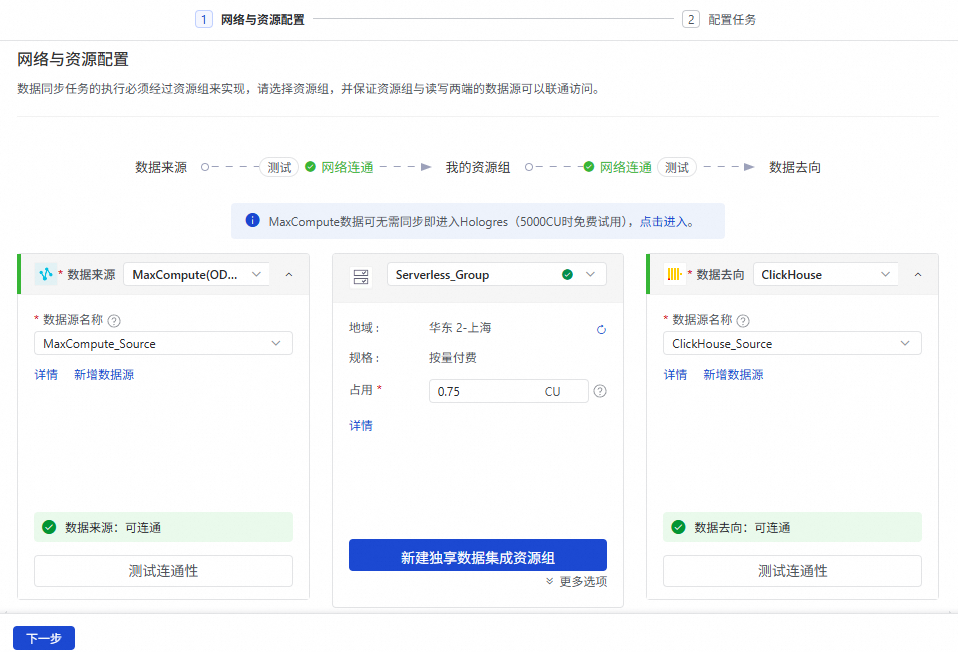
Task: Click 测试连通性 under 数据来源
Action: tap(163, 571)
